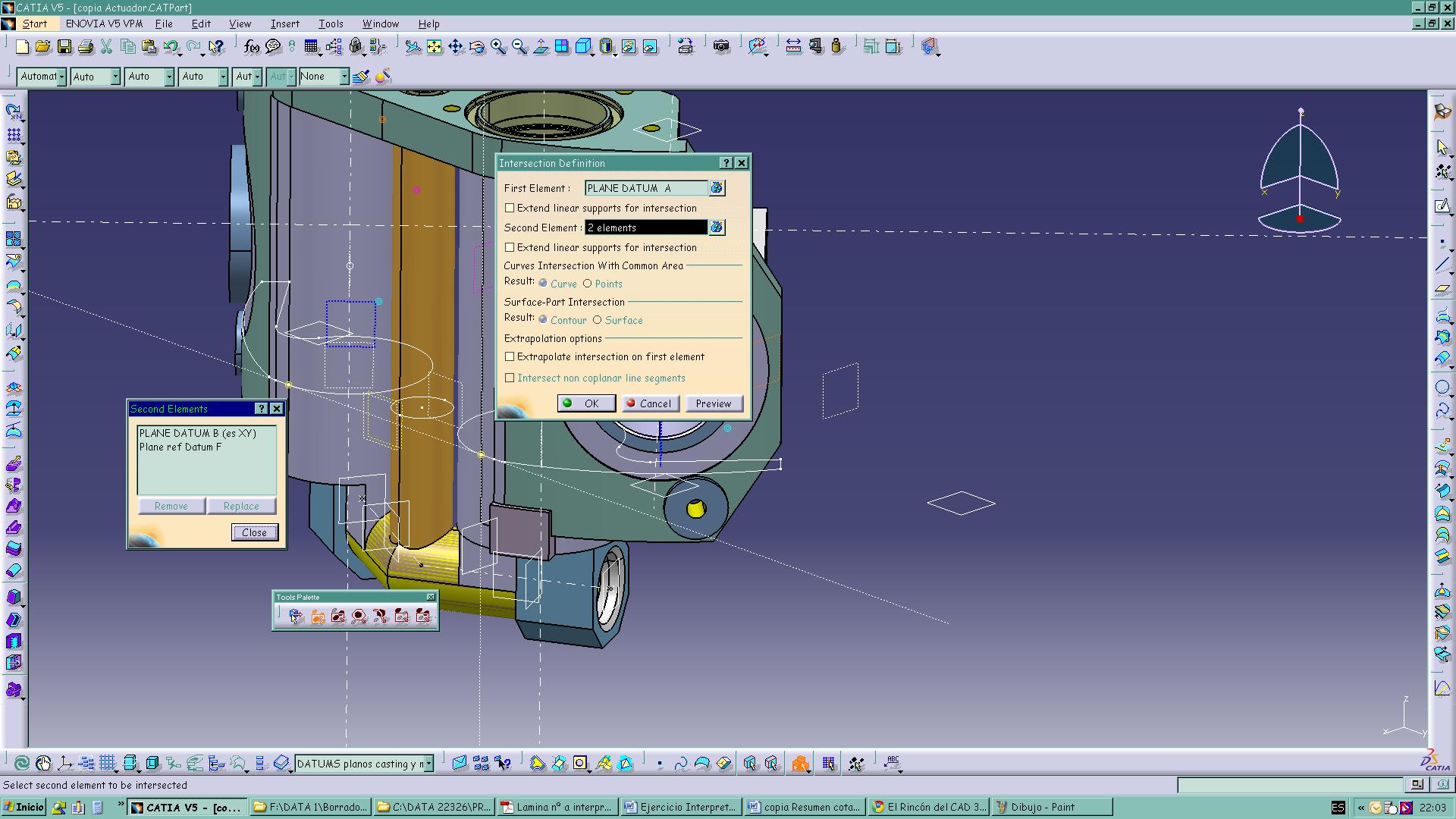
Task: Click the Print icon
Action: (x=86, y=47)
